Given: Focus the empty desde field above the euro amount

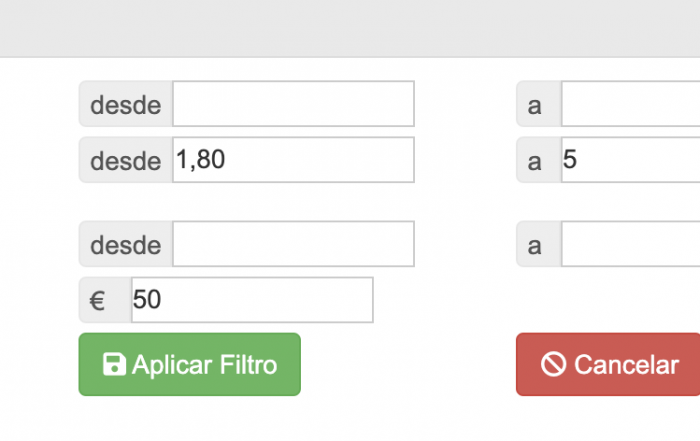Looking at the screenshot, I should (x=293, y=244).
